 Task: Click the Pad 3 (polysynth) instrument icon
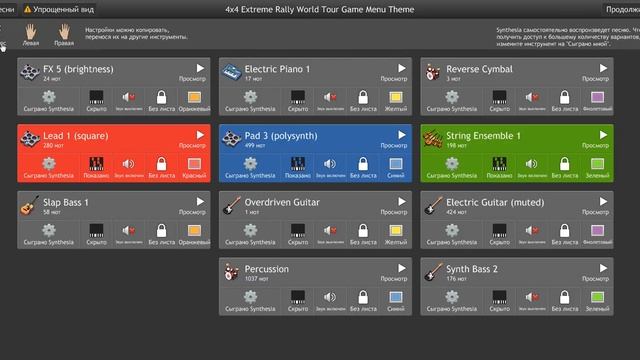click(231, 139)
